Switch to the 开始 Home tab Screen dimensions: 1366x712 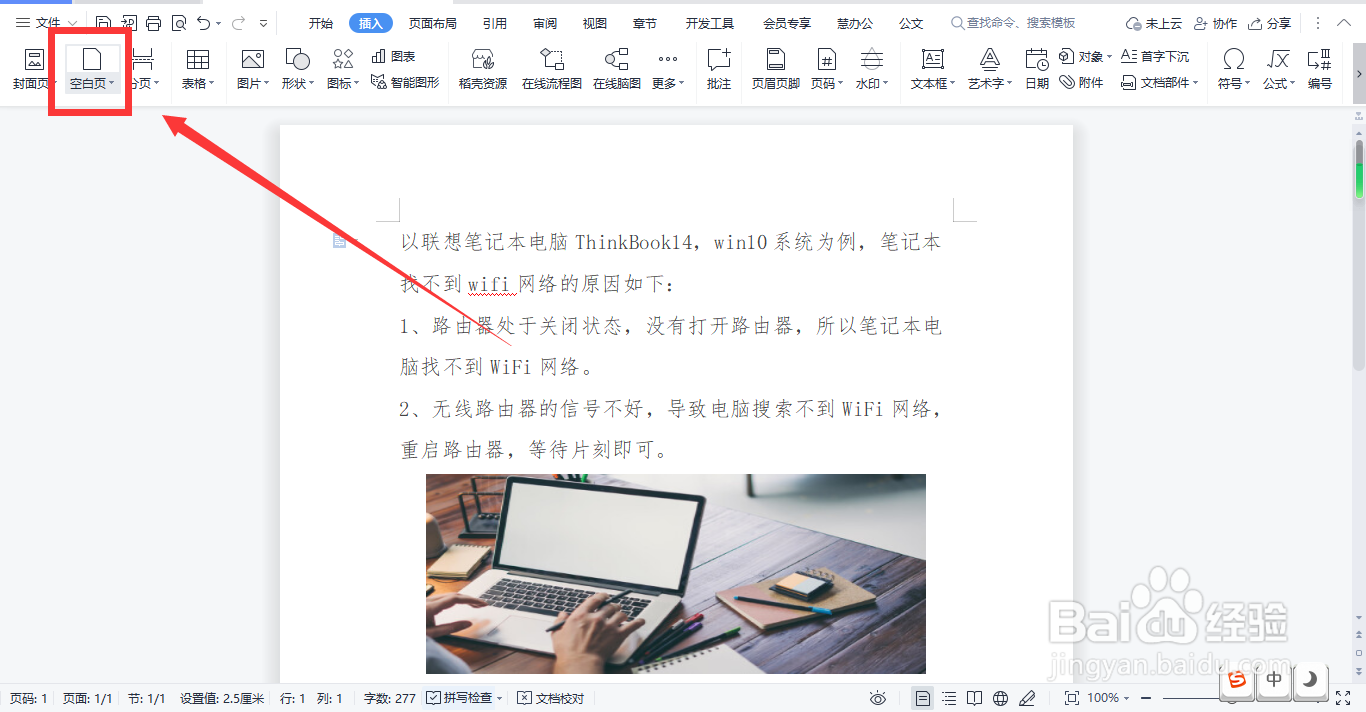click(321, 23)
